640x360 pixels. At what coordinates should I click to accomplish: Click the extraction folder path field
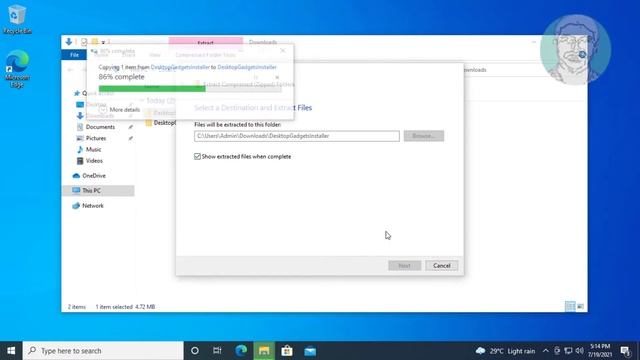[x=297, y=136]
